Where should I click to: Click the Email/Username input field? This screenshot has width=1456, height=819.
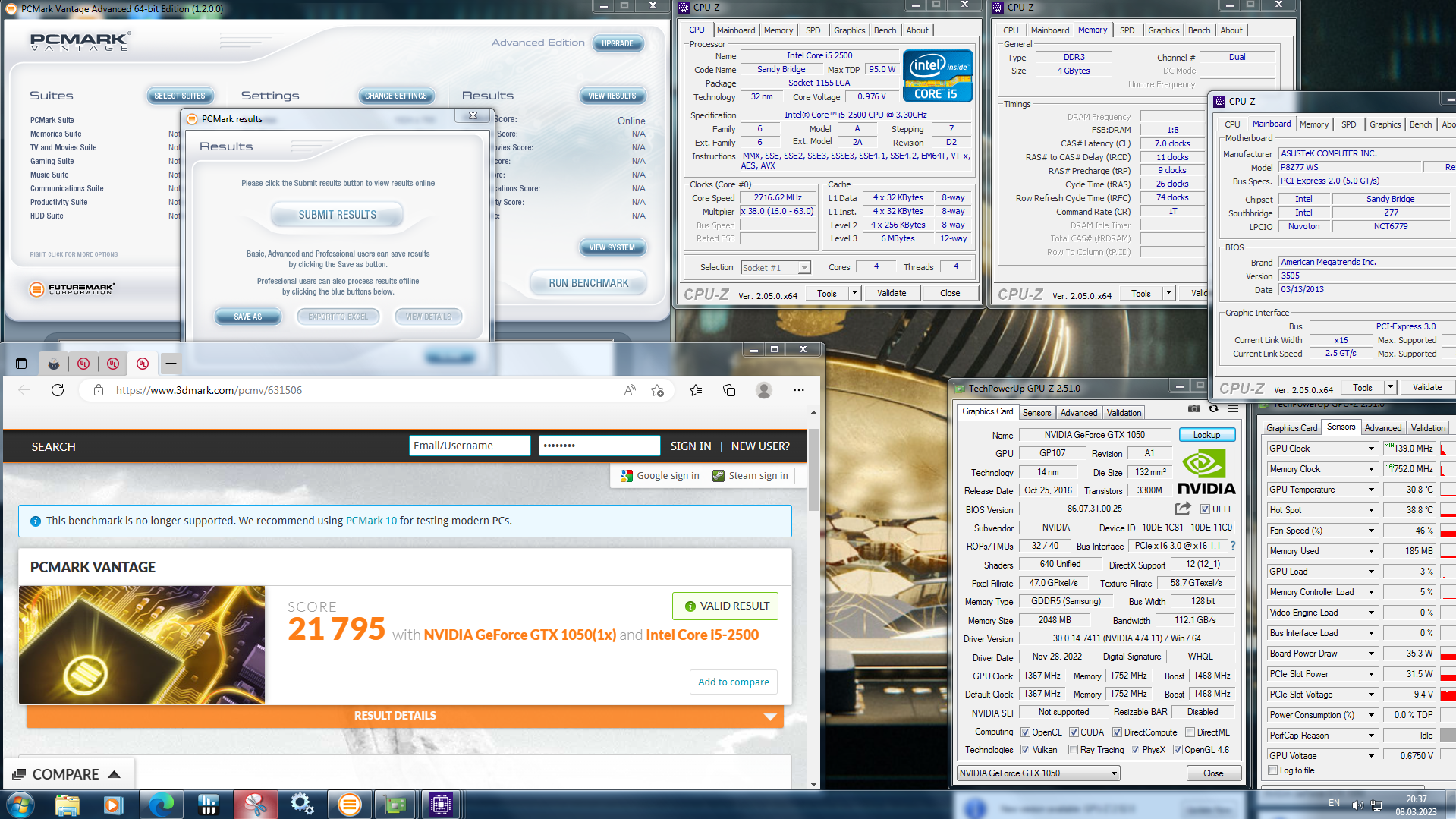(470, 446)
